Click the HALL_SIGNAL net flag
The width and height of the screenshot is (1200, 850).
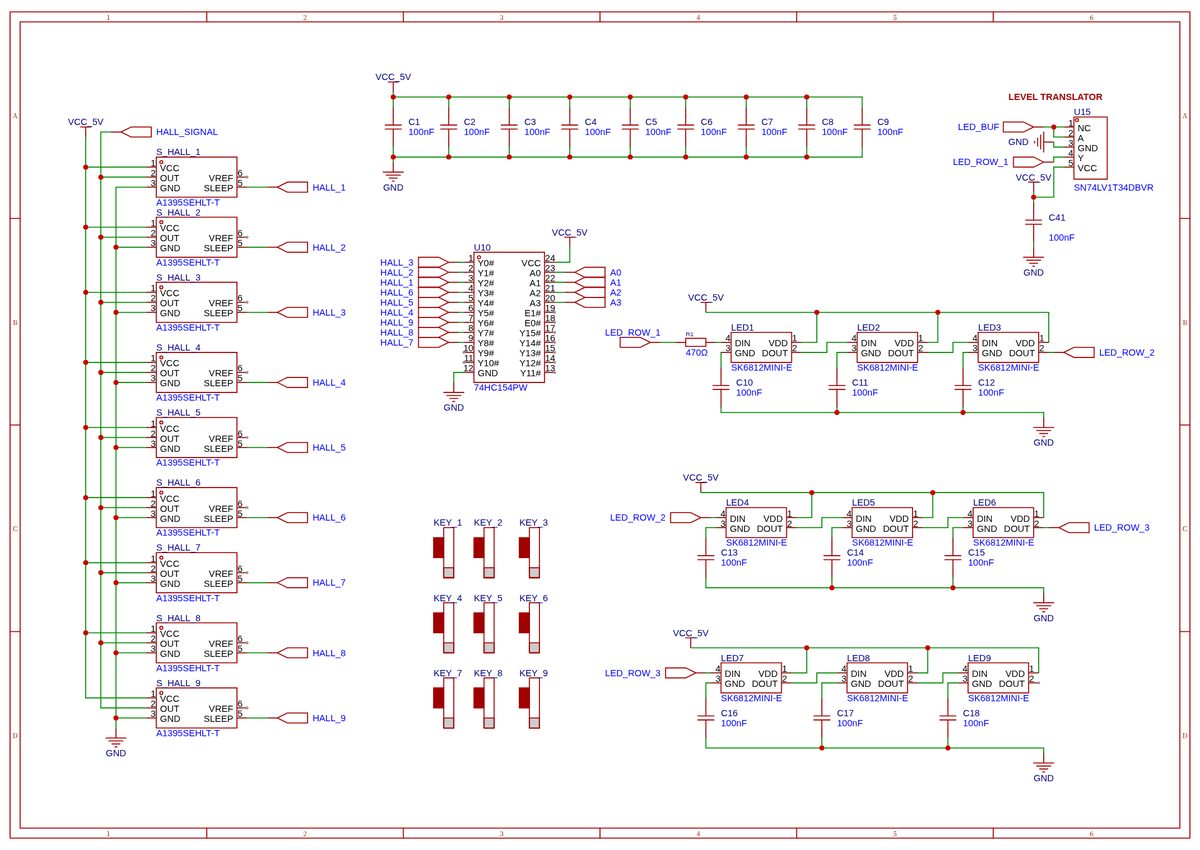(x=135, y=132)
